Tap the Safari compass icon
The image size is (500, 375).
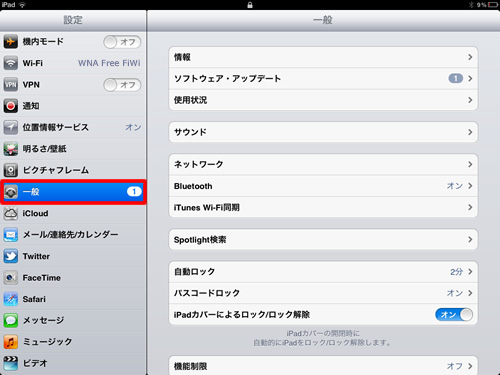[x=11, y=299]
